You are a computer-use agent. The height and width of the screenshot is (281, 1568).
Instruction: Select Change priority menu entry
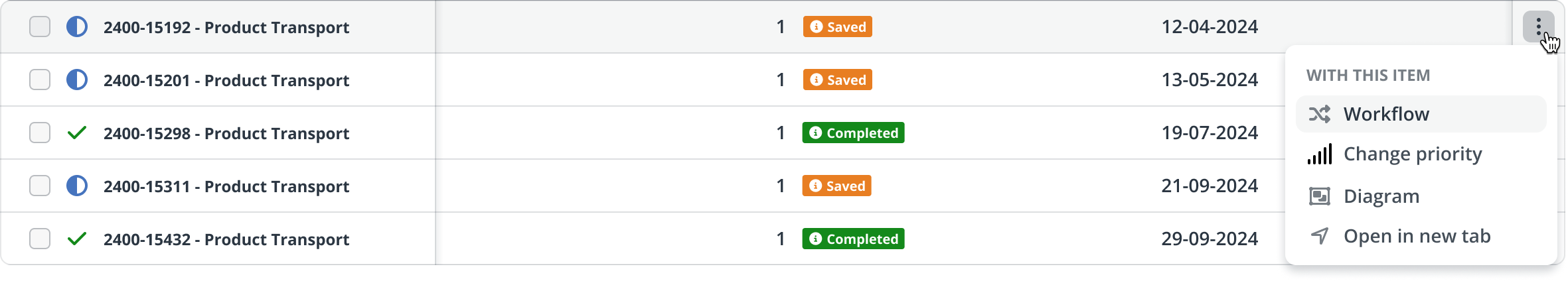(1412, 154)
